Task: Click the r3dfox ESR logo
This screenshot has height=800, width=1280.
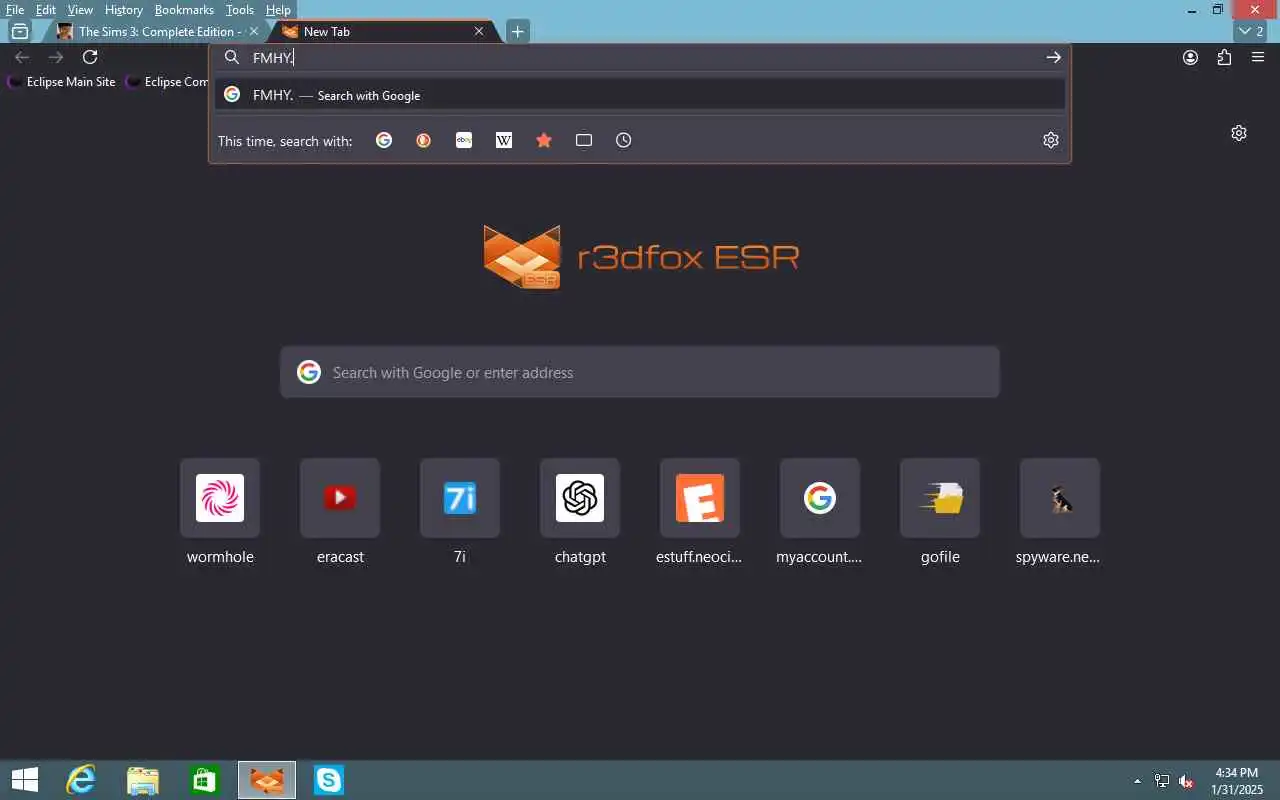Action: 640,257
